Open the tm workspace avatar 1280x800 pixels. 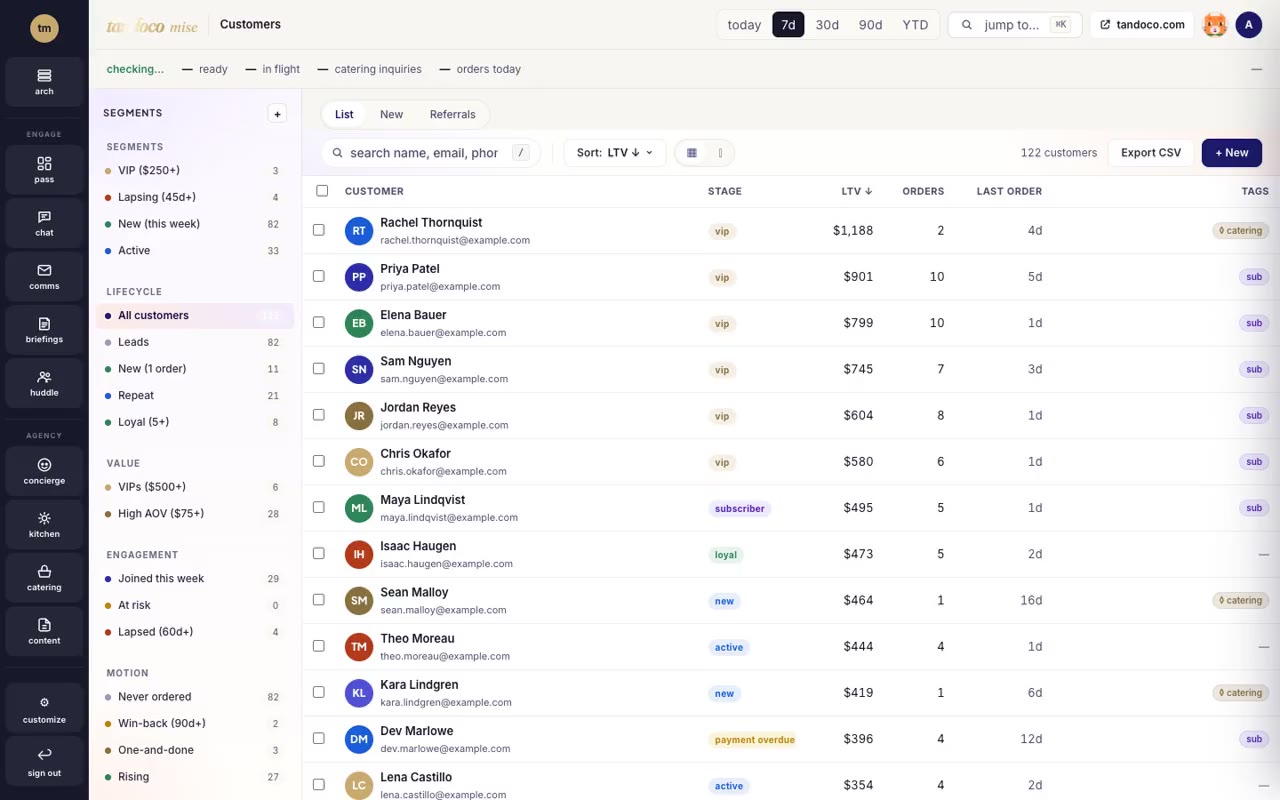click(44, 28)
